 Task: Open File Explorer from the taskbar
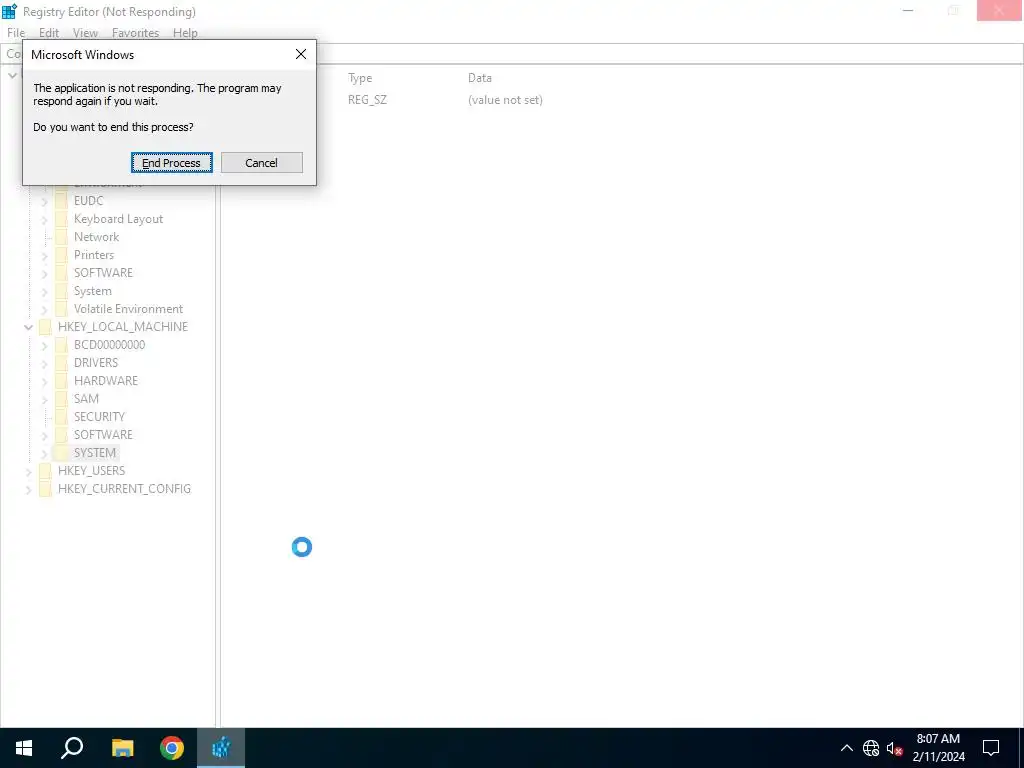(122, 748)
